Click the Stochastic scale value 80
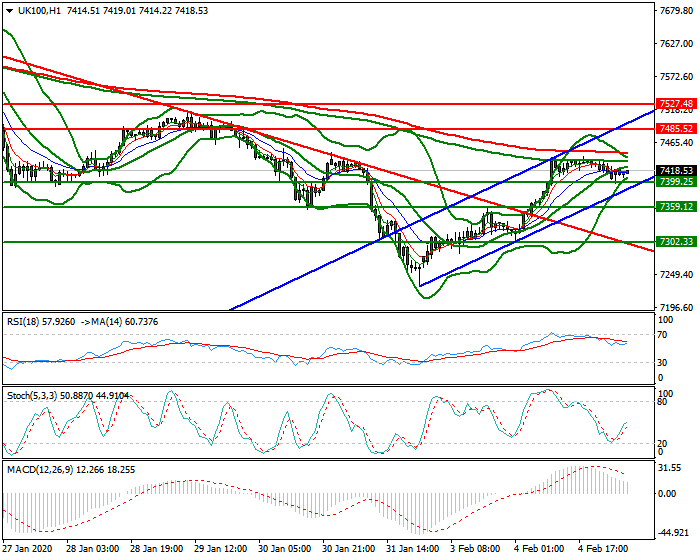This screenshot has height=560, width=700. coord(663,402)
